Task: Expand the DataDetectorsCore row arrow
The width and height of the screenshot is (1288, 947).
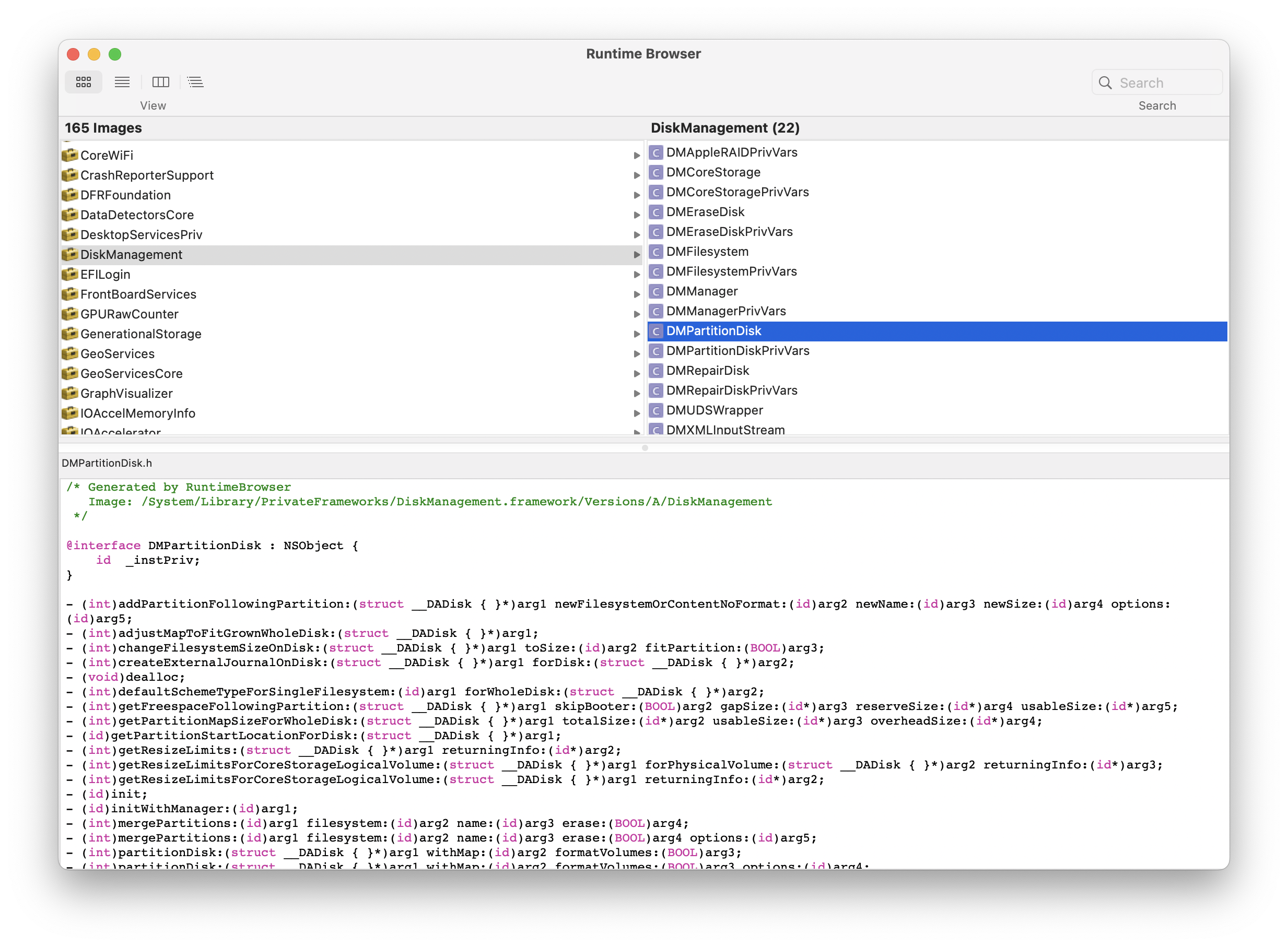Action: [x=637, y=215]
